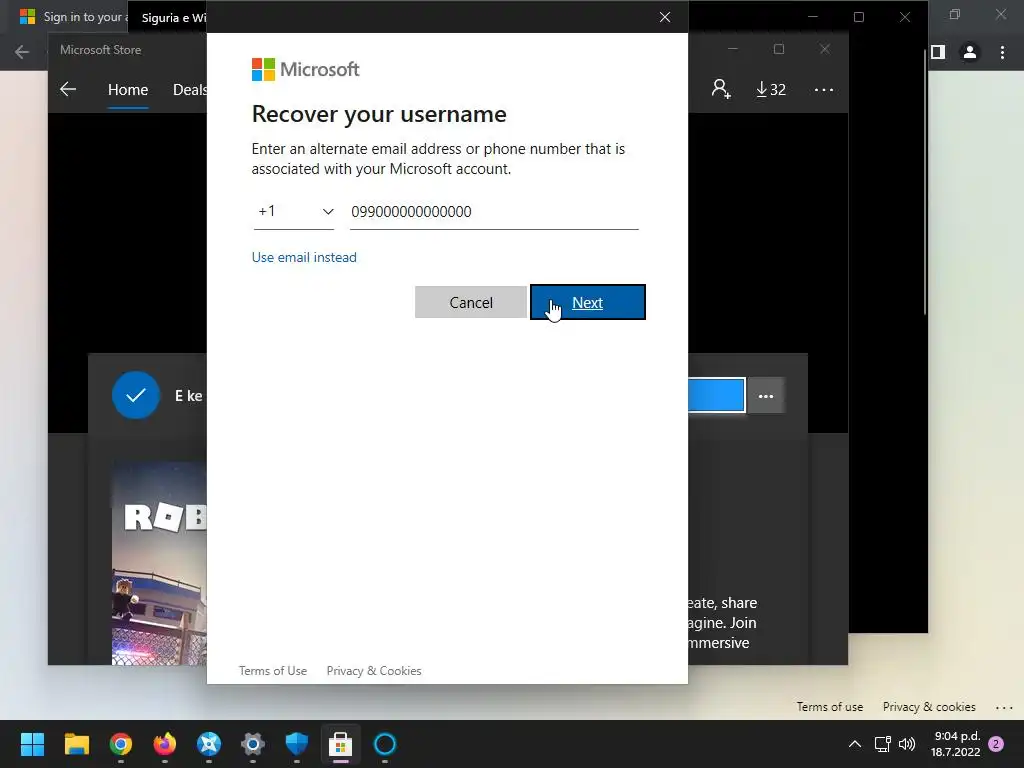Open Windows Security shield on taskbar
The height and width of the screenshot is (768, 1024).
click(296, 744)
